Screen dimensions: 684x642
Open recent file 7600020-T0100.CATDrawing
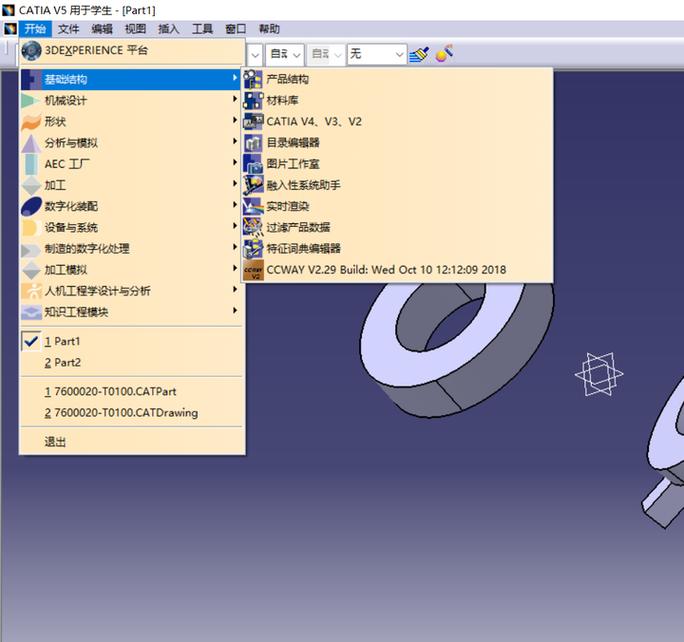120,412
